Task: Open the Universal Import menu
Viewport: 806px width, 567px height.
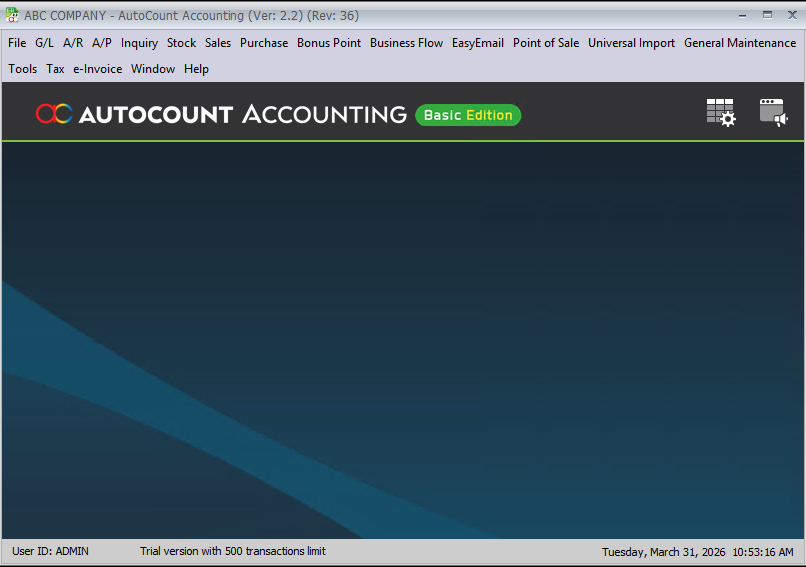Action: click(x=631, y=43)
